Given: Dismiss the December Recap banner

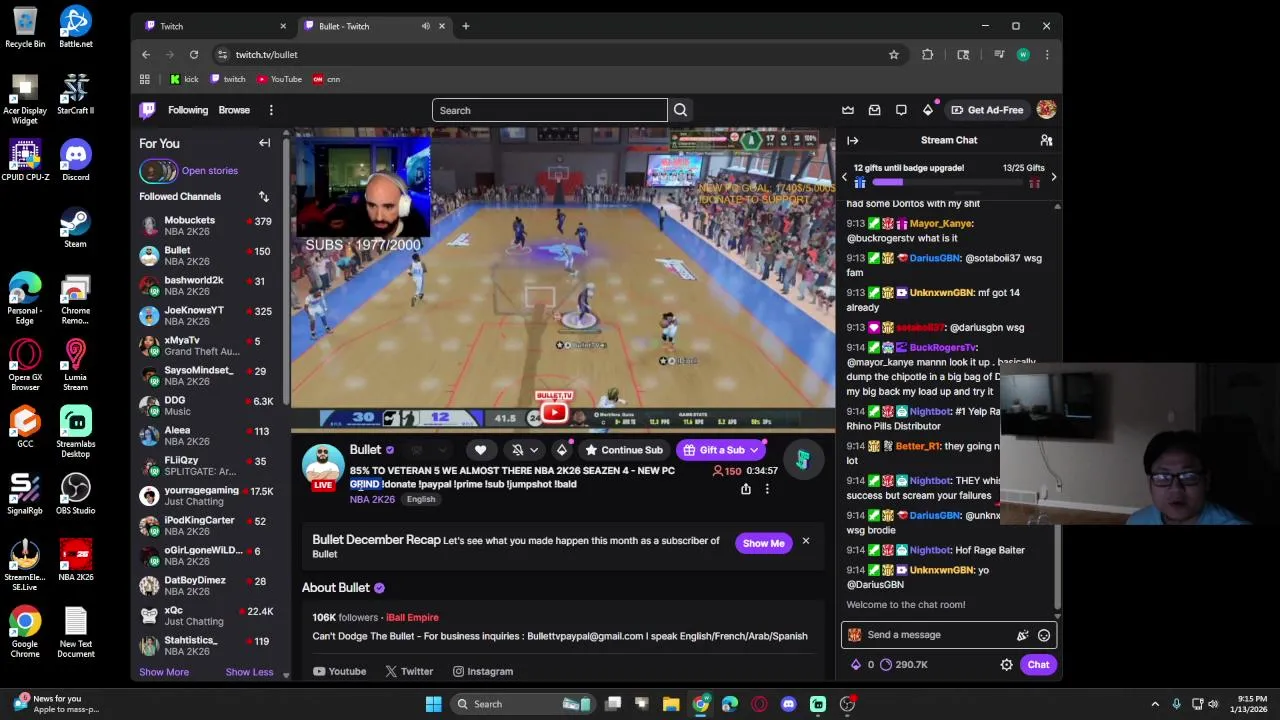Looking at the screenshot, I should [x=805, y=542].
